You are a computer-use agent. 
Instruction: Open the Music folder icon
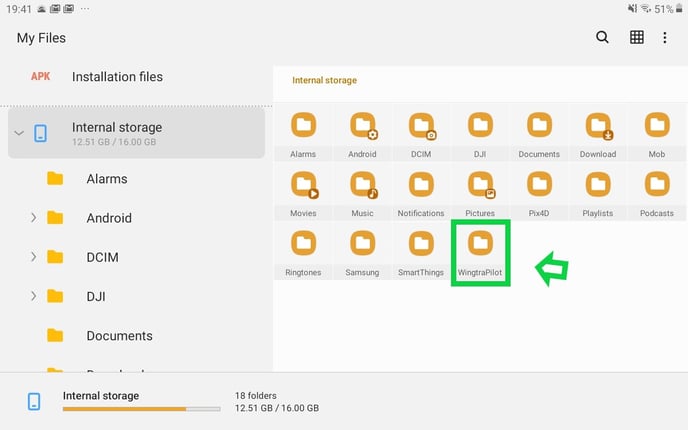coord(362,185)
